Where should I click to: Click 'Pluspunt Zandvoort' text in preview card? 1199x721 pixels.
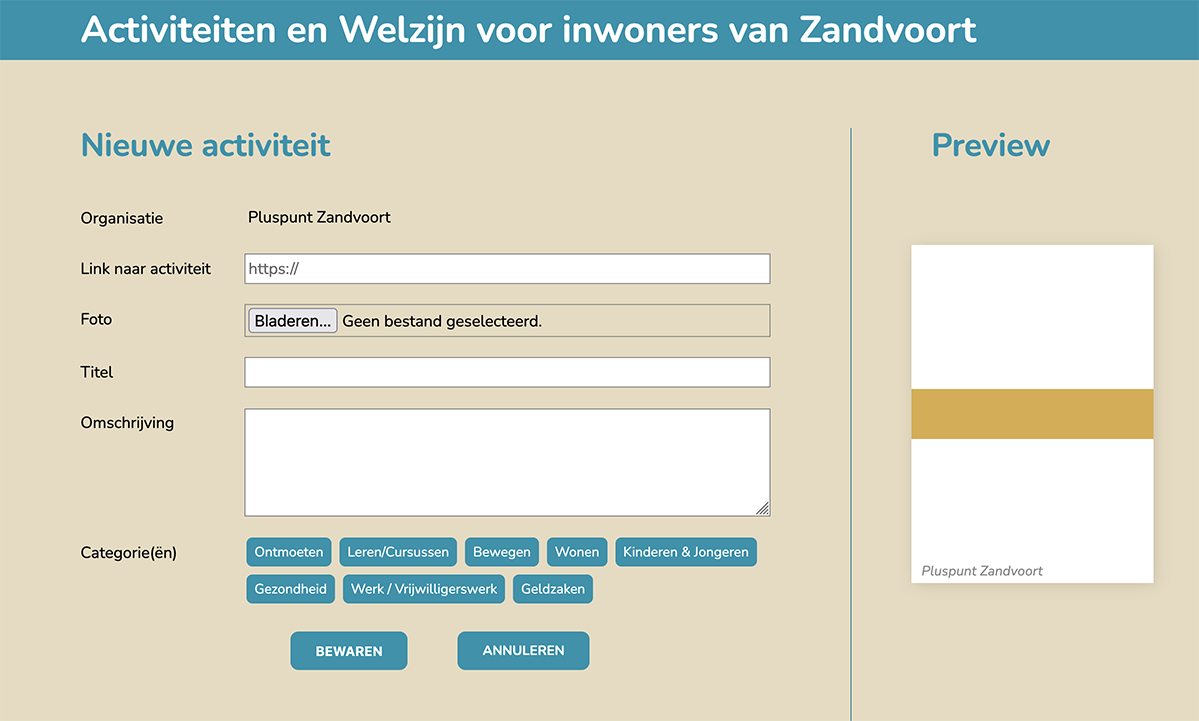[982, 571]
